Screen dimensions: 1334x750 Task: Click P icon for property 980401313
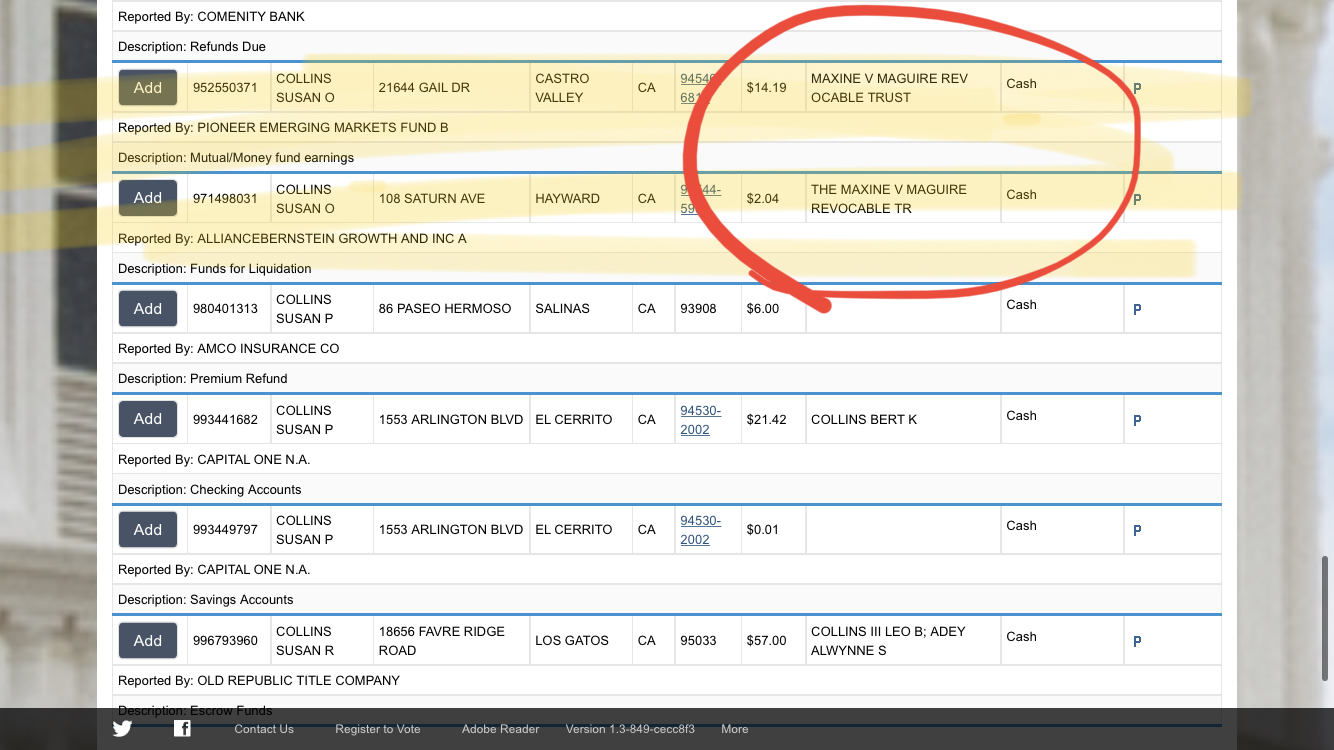pos(1137,310)
